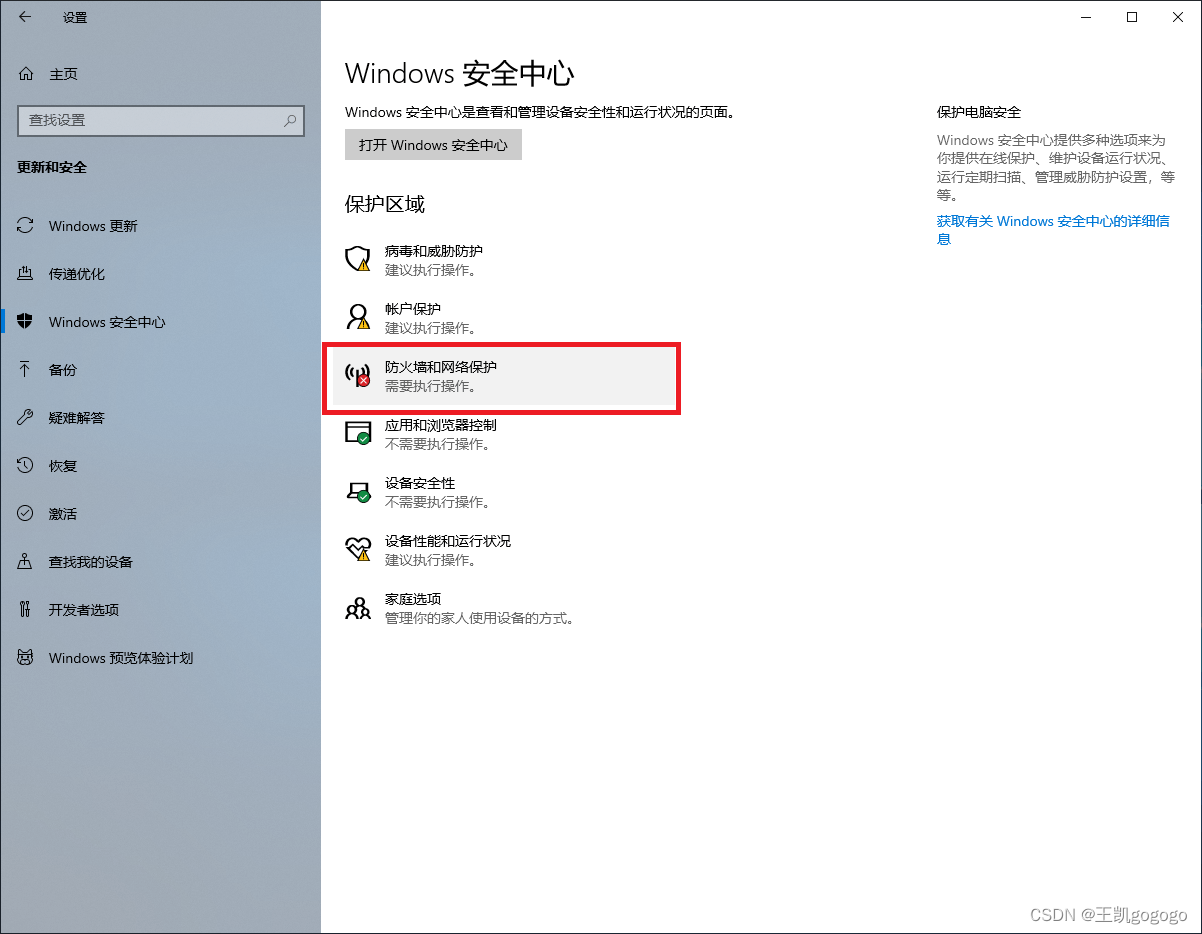This screenshot has height=934, width=1202.
Task: Open Windows 预览体验计划 page
Action: pos(160,658)
